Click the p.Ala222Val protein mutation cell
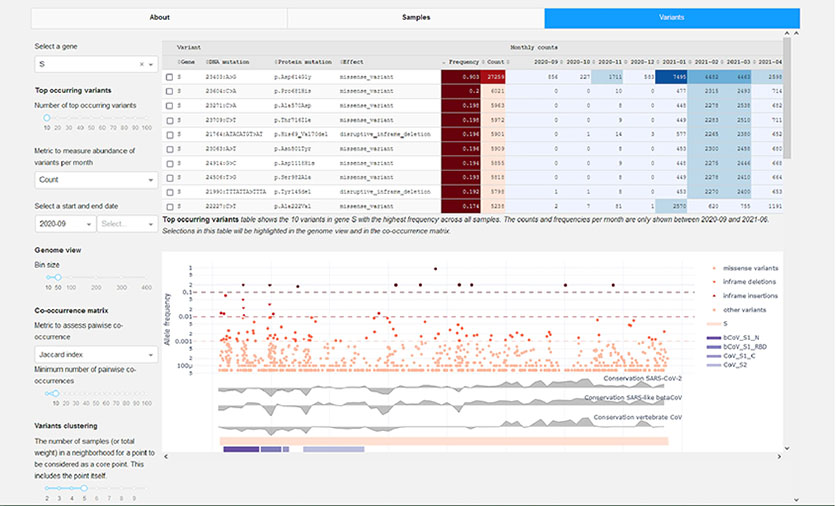Screen dimensions: 836x506 coord(294,206)
